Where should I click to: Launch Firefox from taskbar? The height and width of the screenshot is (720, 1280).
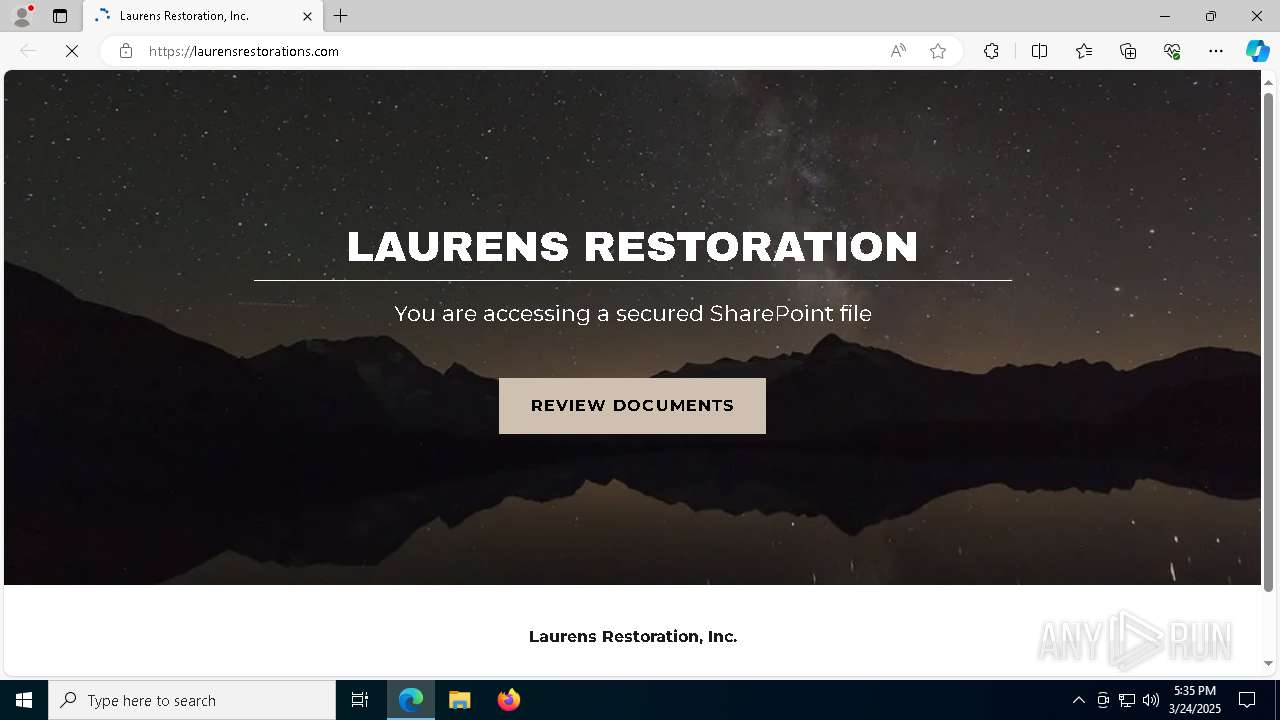tap(508, 700)
